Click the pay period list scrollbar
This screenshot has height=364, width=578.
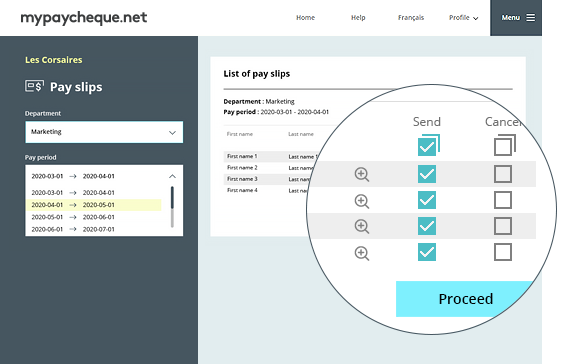(x=172, y=207)
